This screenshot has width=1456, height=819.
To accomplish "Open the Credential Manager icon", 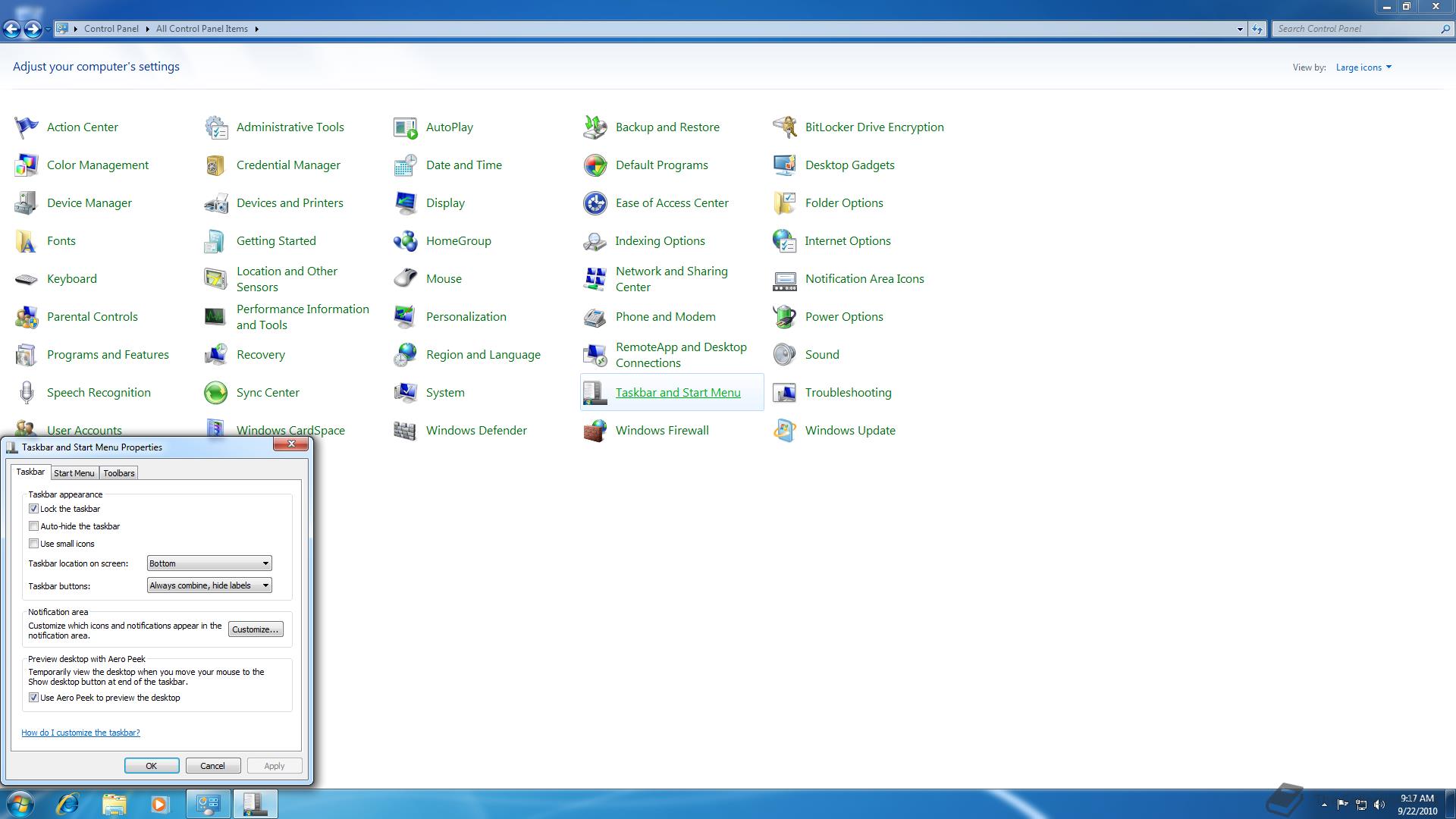I will pyautogui.click(x=216, y=165).
